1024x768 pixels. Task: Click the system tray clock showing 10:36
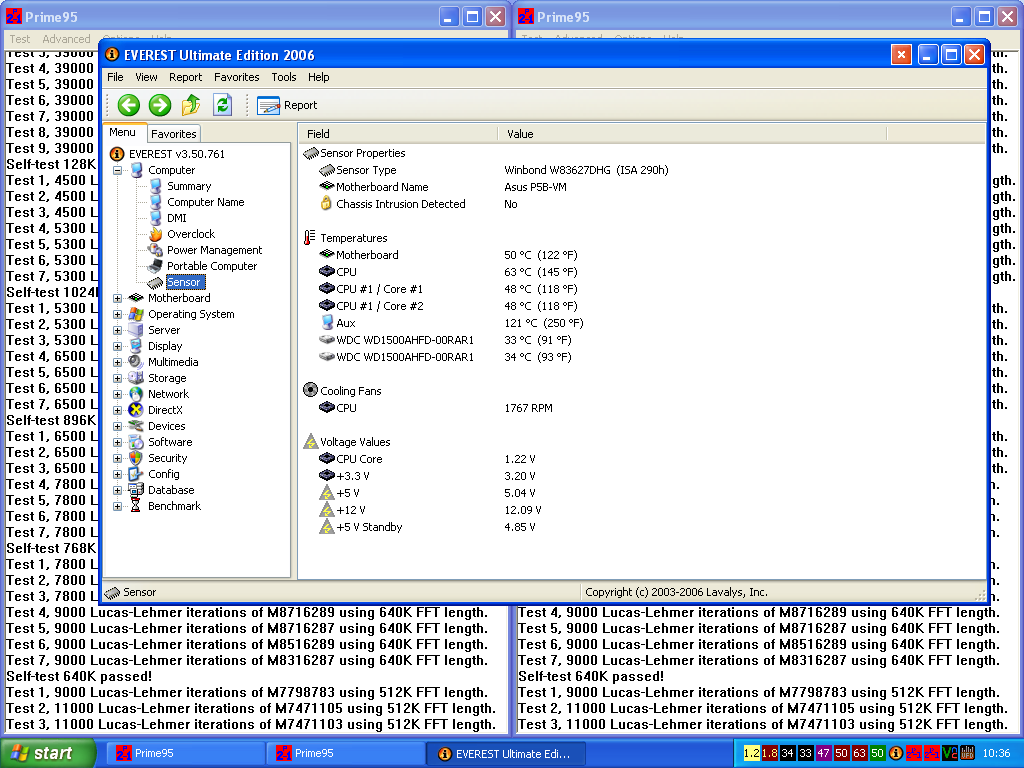tap(996, 754)
